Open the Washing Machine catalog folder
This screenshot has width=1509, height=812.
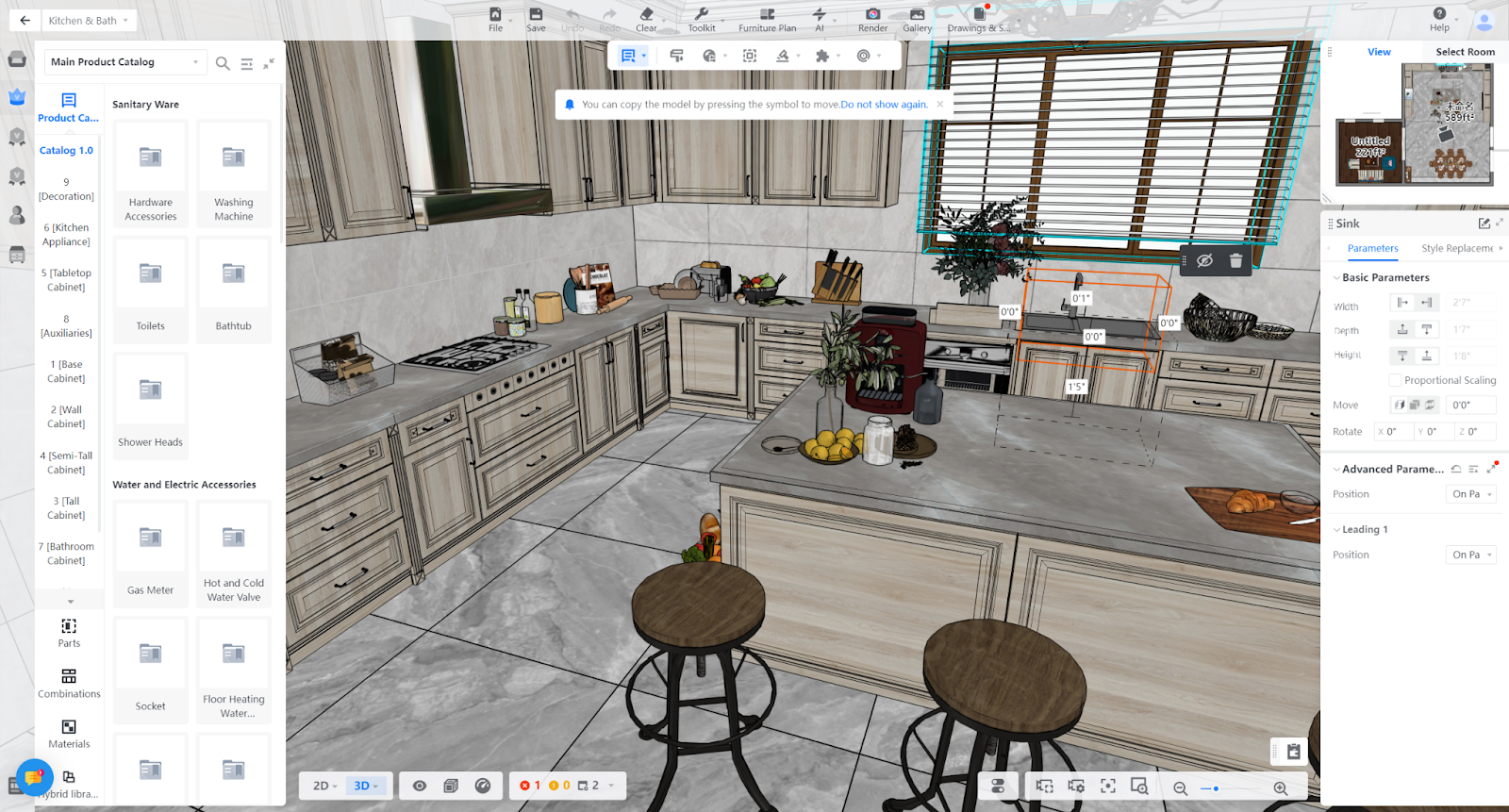pyautogui.click(x=234, y=174)
